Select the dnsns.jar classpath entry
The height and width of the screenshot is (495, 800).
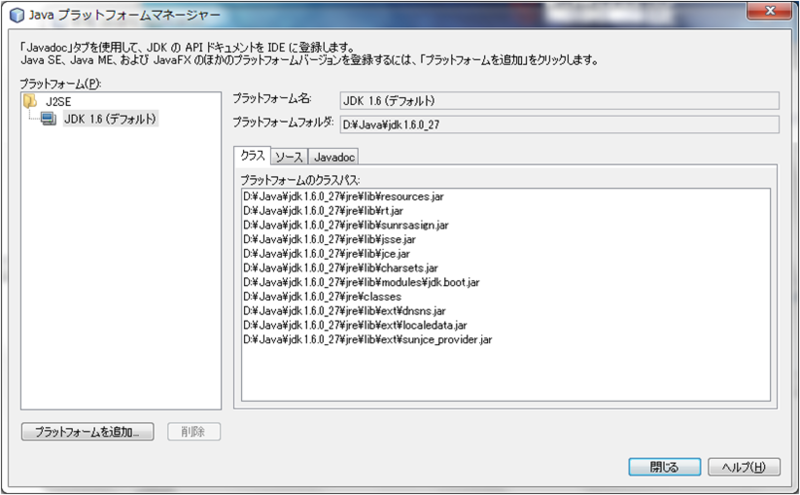click(344, 311)
